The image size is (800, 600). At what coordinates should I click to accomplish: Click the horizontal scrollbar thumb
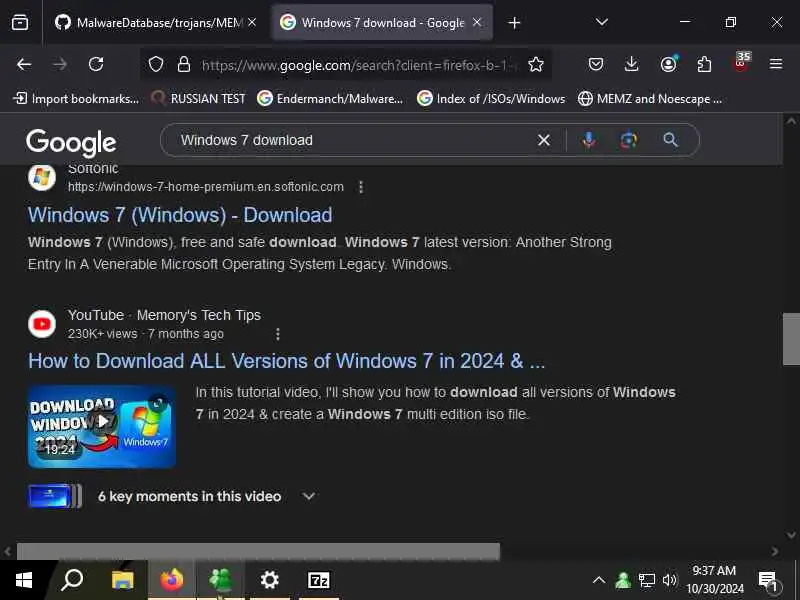pos(258,551)
